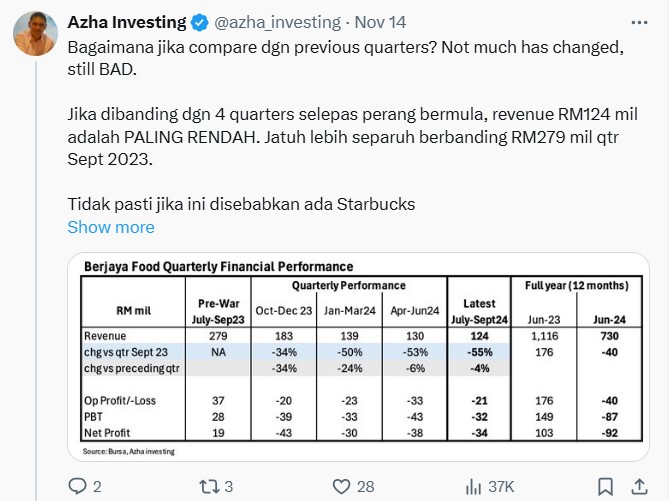Click the table title Berjaya Food Quarterly
Viewport: 670px width, 501px height.
[218, 266]
